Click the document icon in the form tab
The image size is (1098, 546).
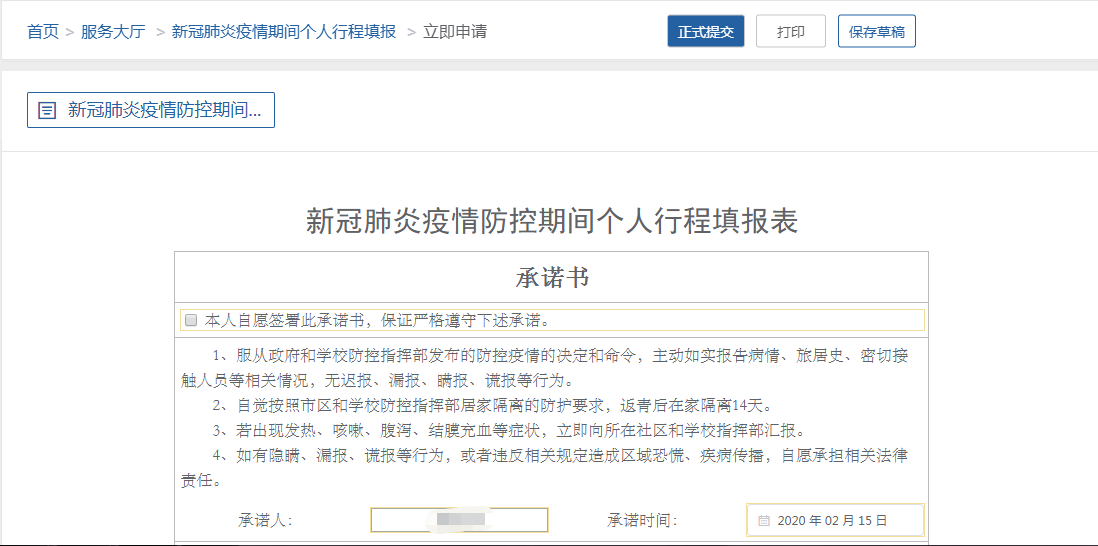[x=46, y=111]
